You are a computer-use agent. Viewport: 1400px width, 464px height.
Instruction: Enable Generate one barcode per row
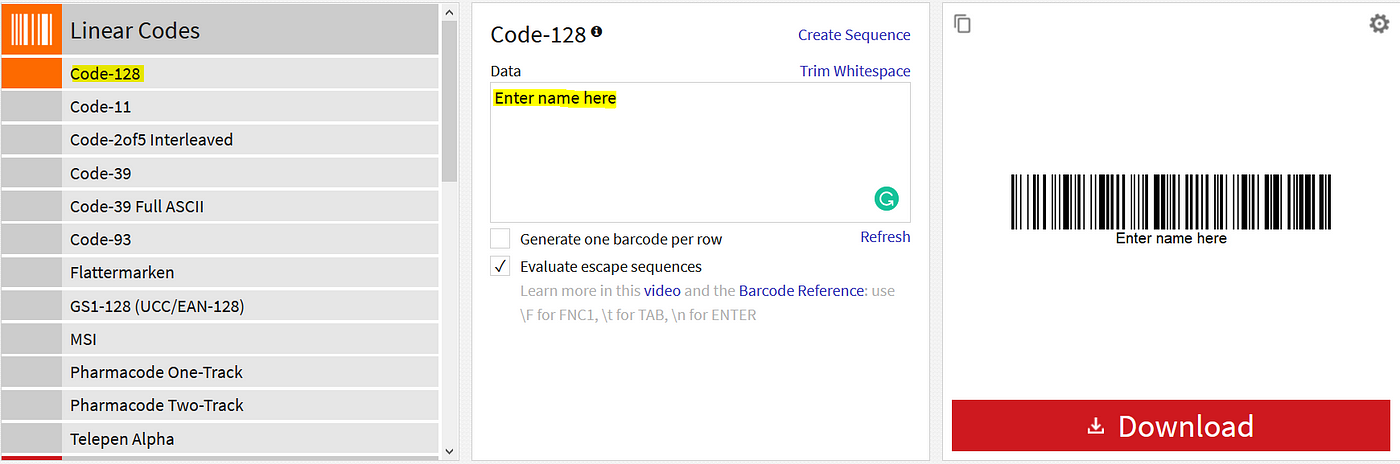point(500,239)
